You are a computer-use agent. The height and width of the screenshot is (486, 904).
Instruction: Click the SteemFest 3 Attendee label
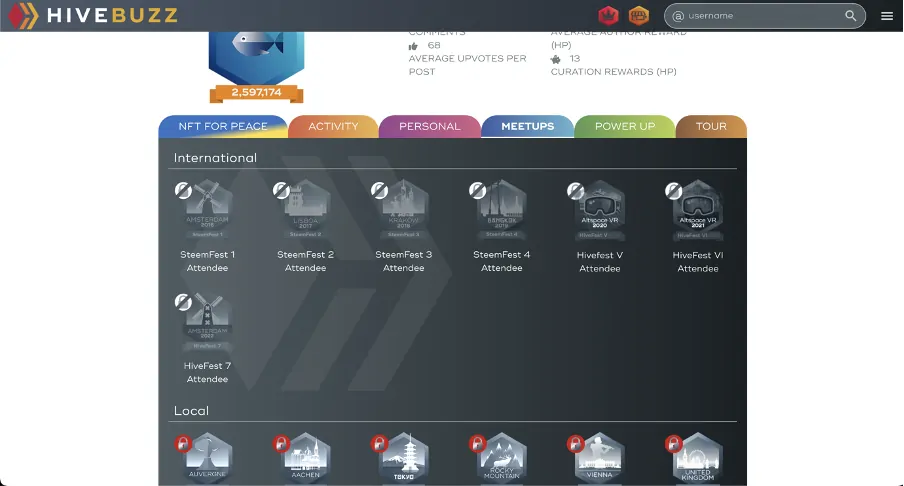(404, 261)
